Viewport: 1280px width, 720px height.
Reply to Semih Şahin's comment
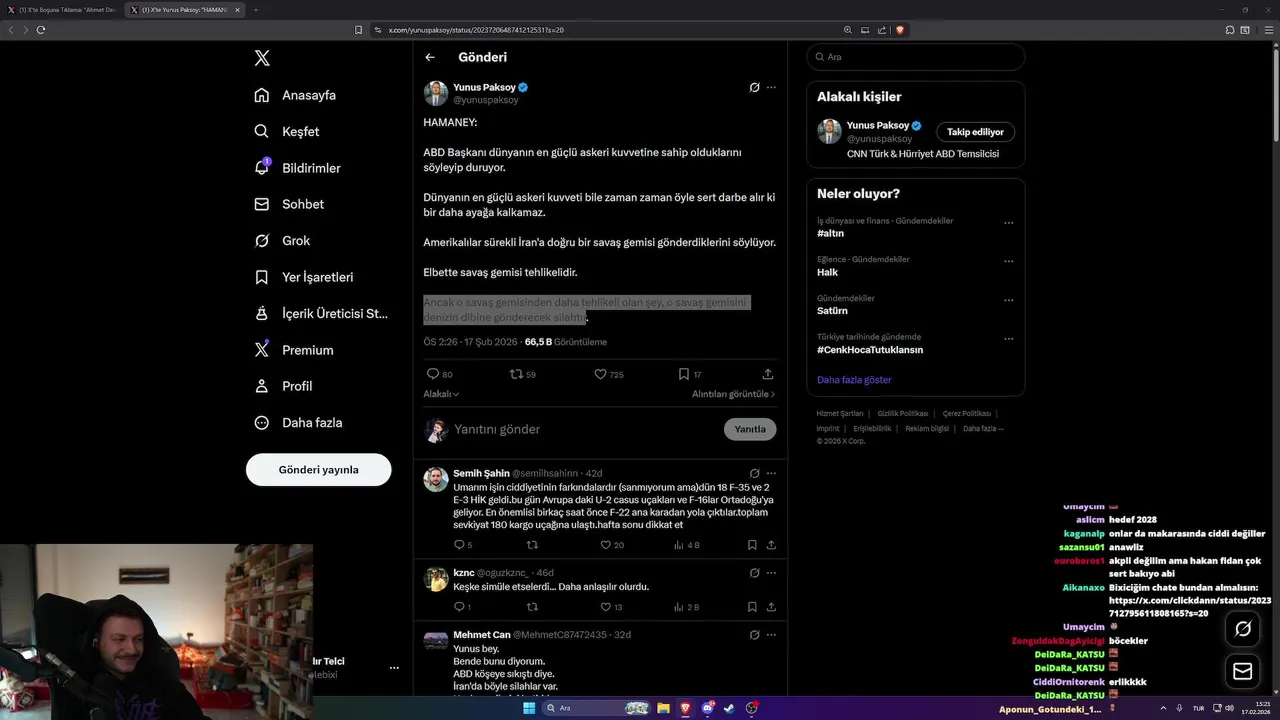pos(459,545)
